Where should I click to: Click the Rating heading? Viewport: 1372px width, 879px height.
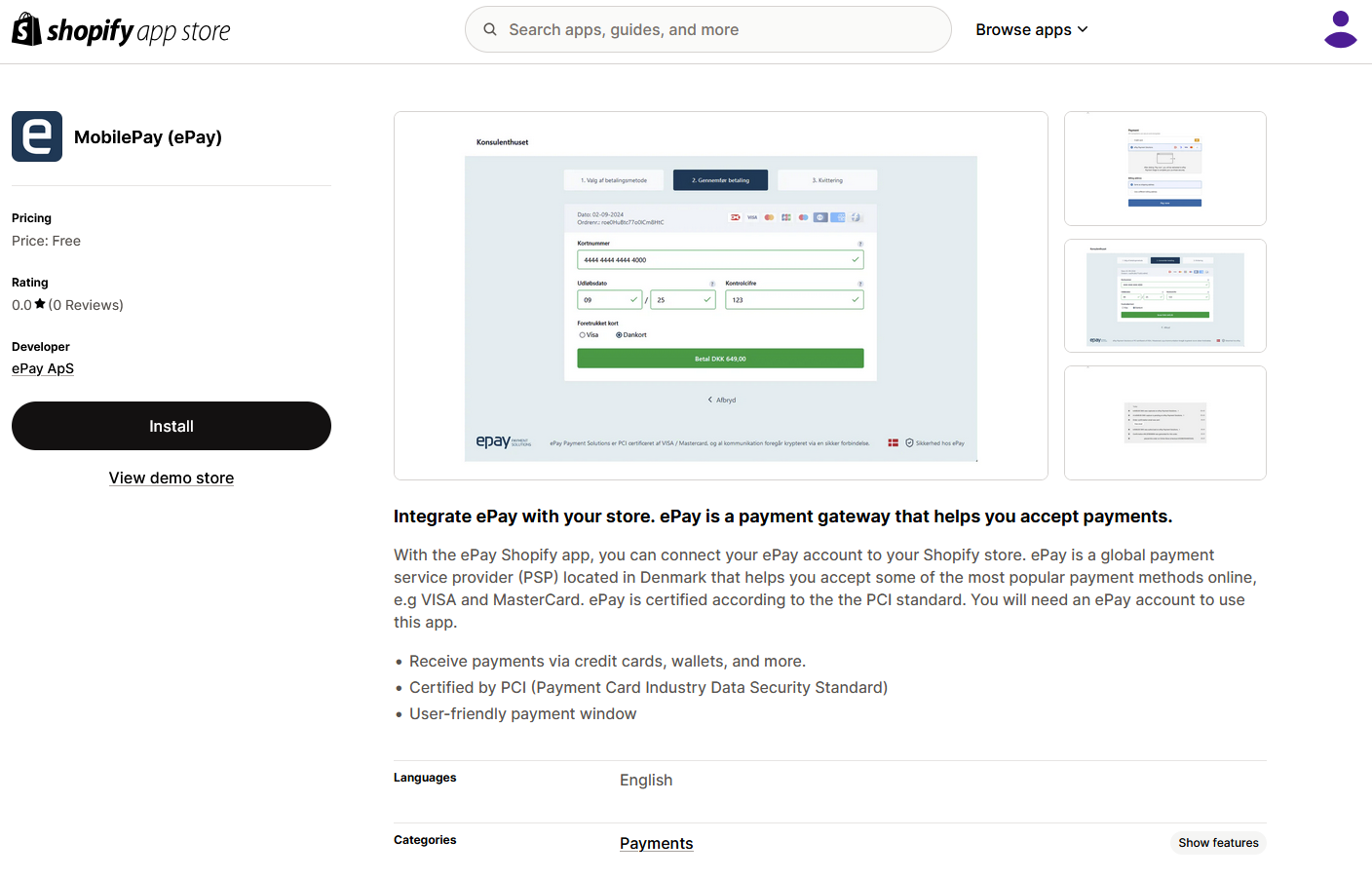pos(29,283)
